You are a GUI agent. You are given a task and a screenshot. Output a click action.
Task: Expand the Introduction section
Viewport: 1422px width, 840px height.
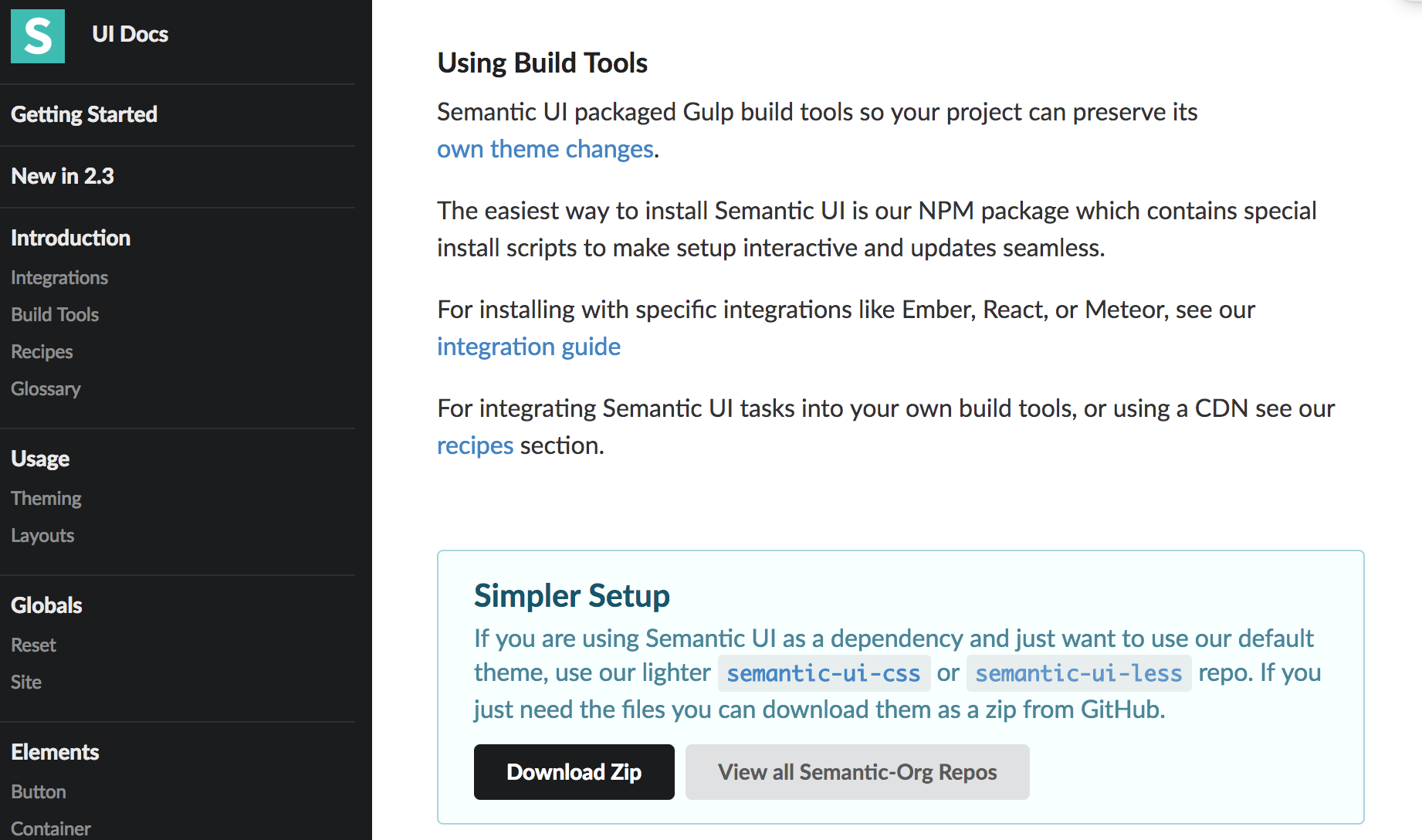tap(70, 237)
